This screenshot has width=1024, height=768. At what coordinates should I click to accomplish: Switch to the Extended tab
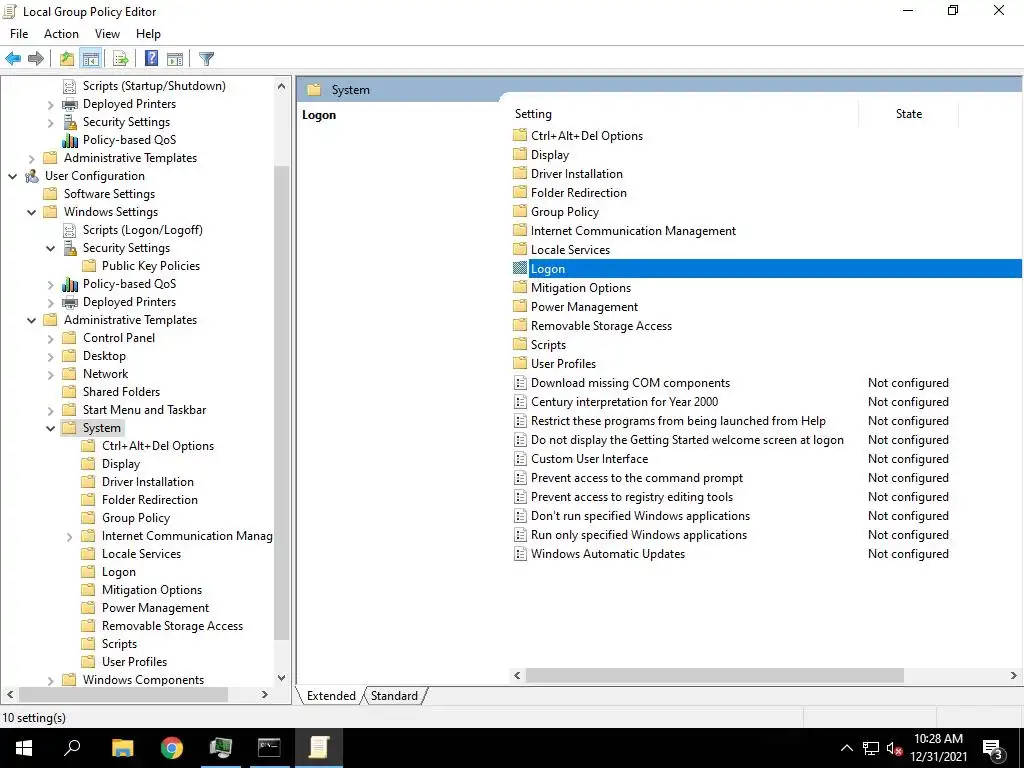point(331,696)
